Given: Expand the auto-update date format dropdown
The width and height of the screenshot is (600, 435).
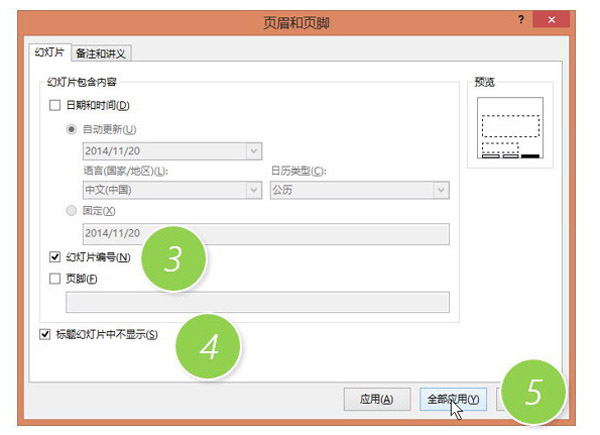Looking at the screenshot, I should pos(252,151).
